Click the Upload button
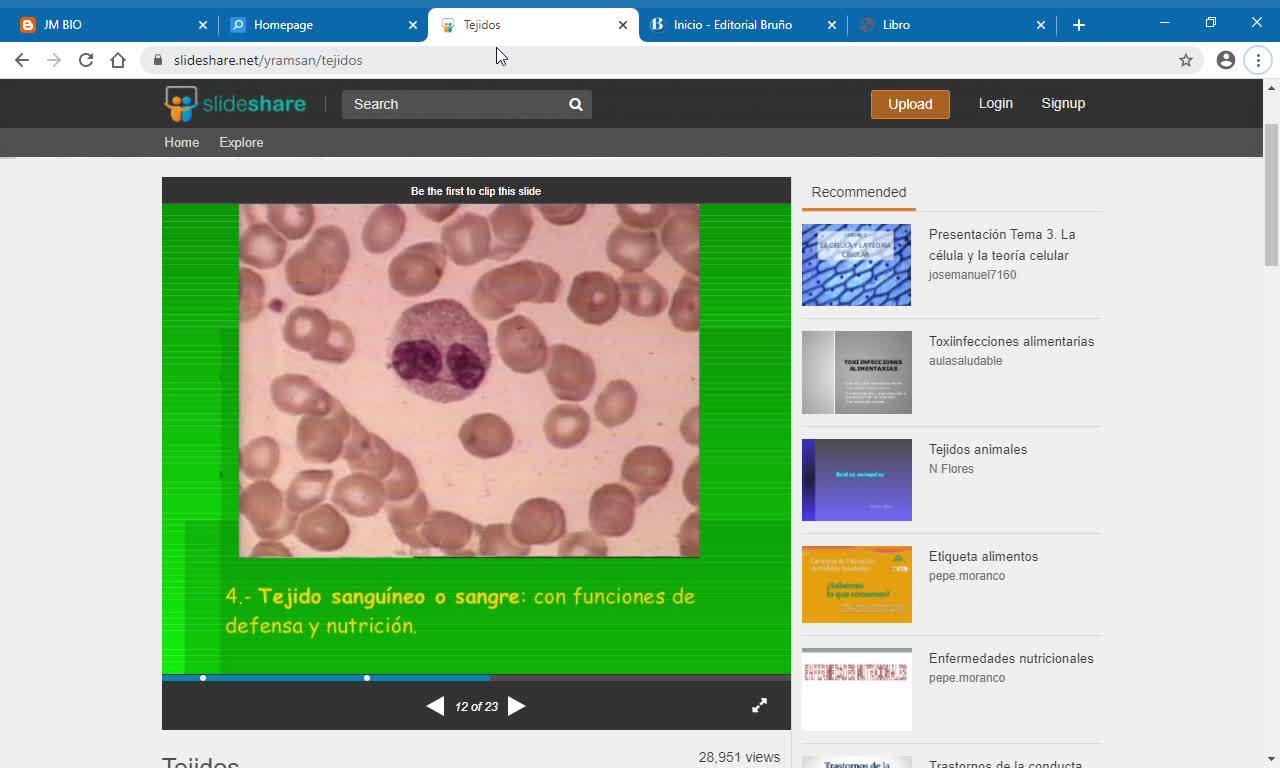Screen dimensions: 1280x768 [910, 104]
